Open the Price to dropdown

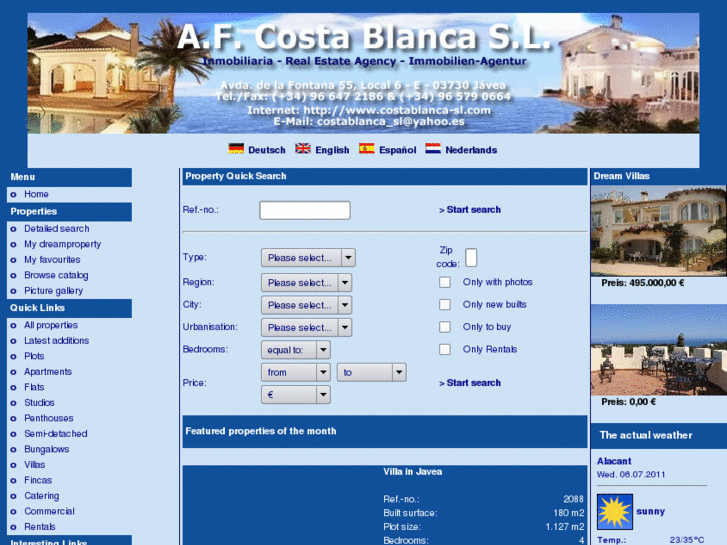pos(372,372)
